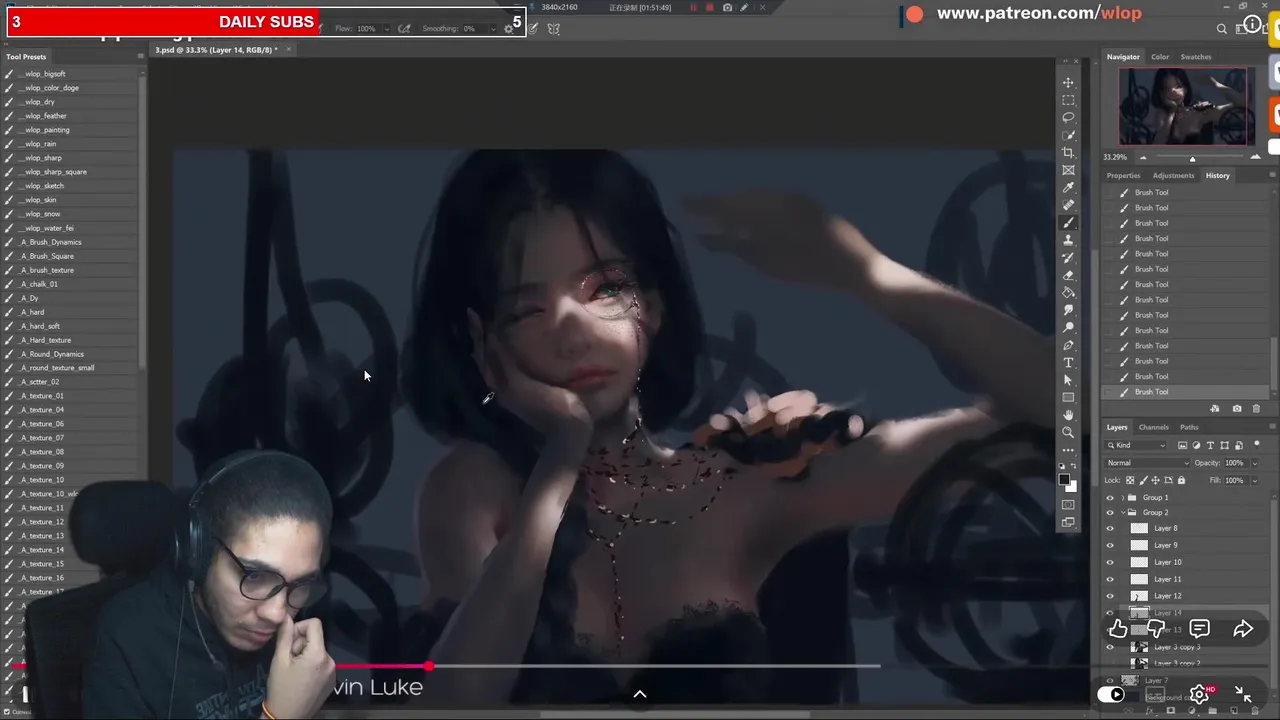This screenshot has height=720, width=1280.
Task: Click the video dislike thumbs-down icon
Action: (1156, 629)
